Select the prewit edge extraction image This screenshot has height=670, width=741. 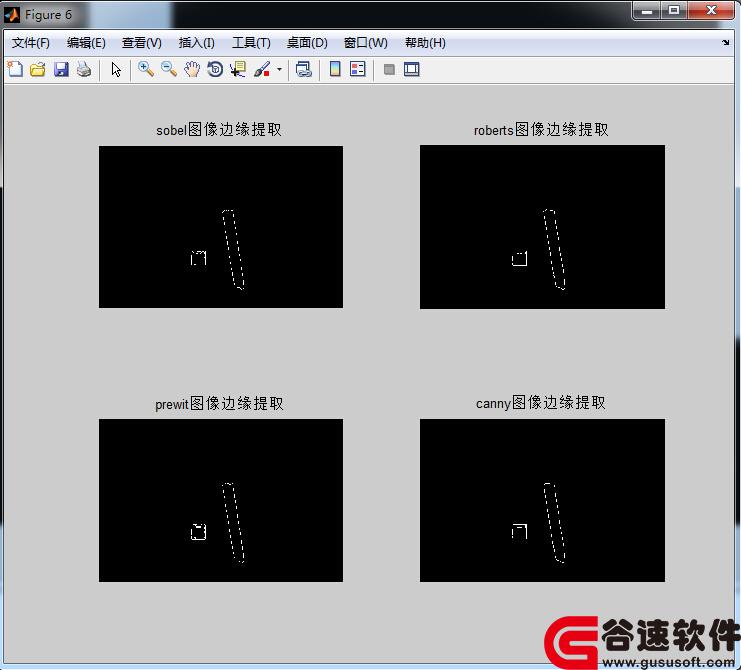pyautogui.click(x=221, y=500)
